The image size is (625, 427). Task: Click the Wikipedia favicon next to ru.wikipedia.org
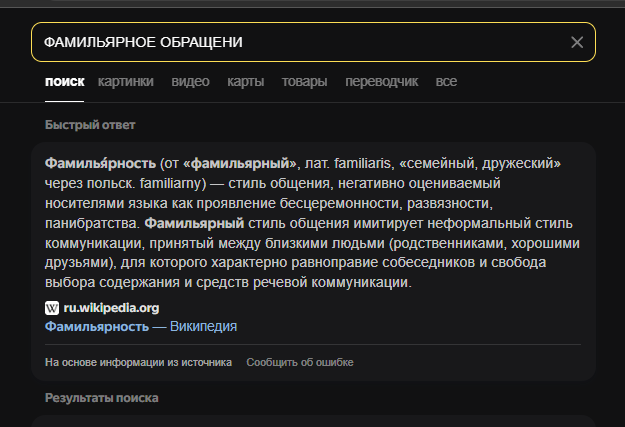[x=52, y=308]
